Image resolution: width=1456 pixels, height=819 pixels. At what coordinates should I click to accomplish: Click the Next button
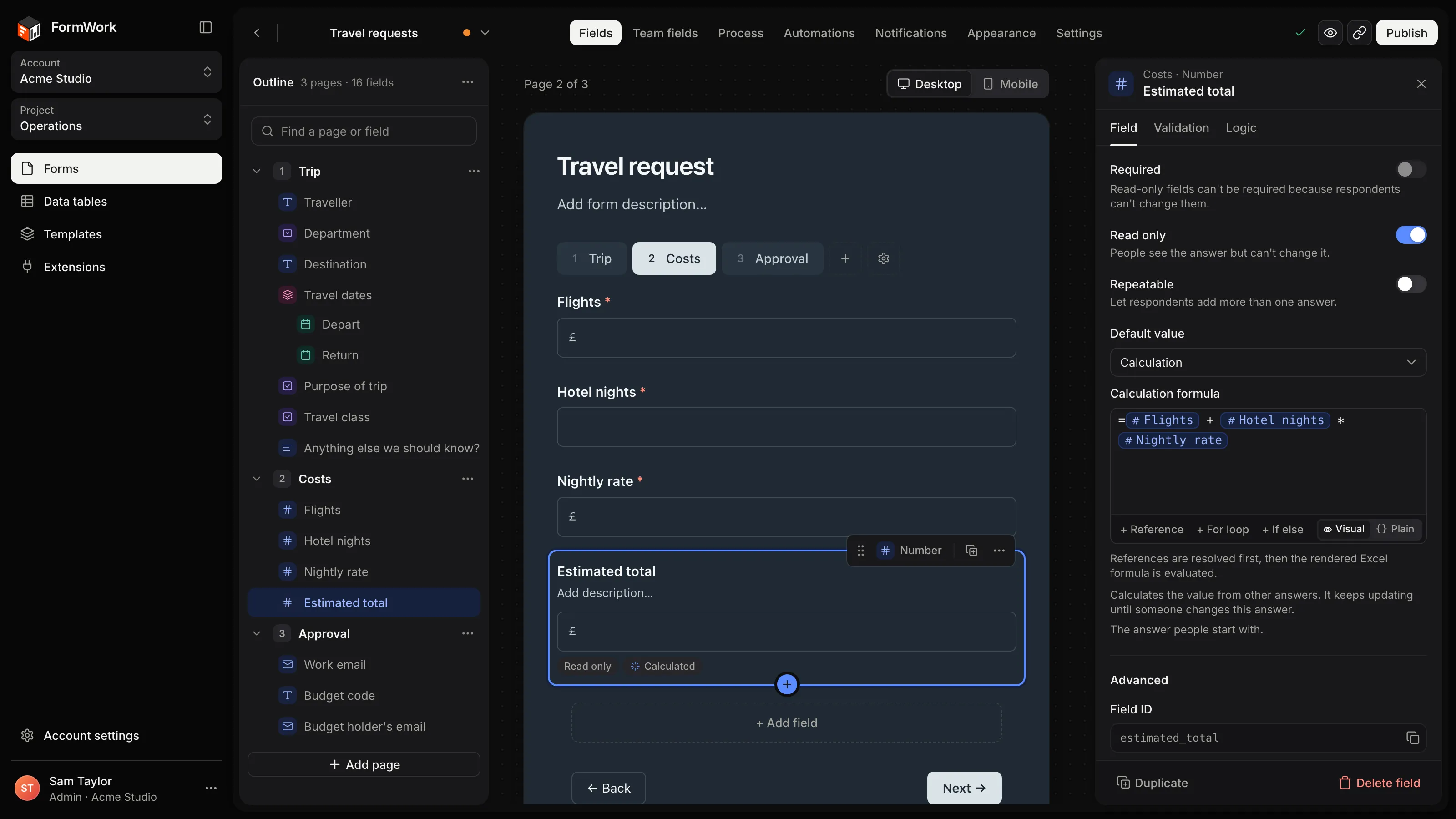pyautogui.click(x=964, y=788)
